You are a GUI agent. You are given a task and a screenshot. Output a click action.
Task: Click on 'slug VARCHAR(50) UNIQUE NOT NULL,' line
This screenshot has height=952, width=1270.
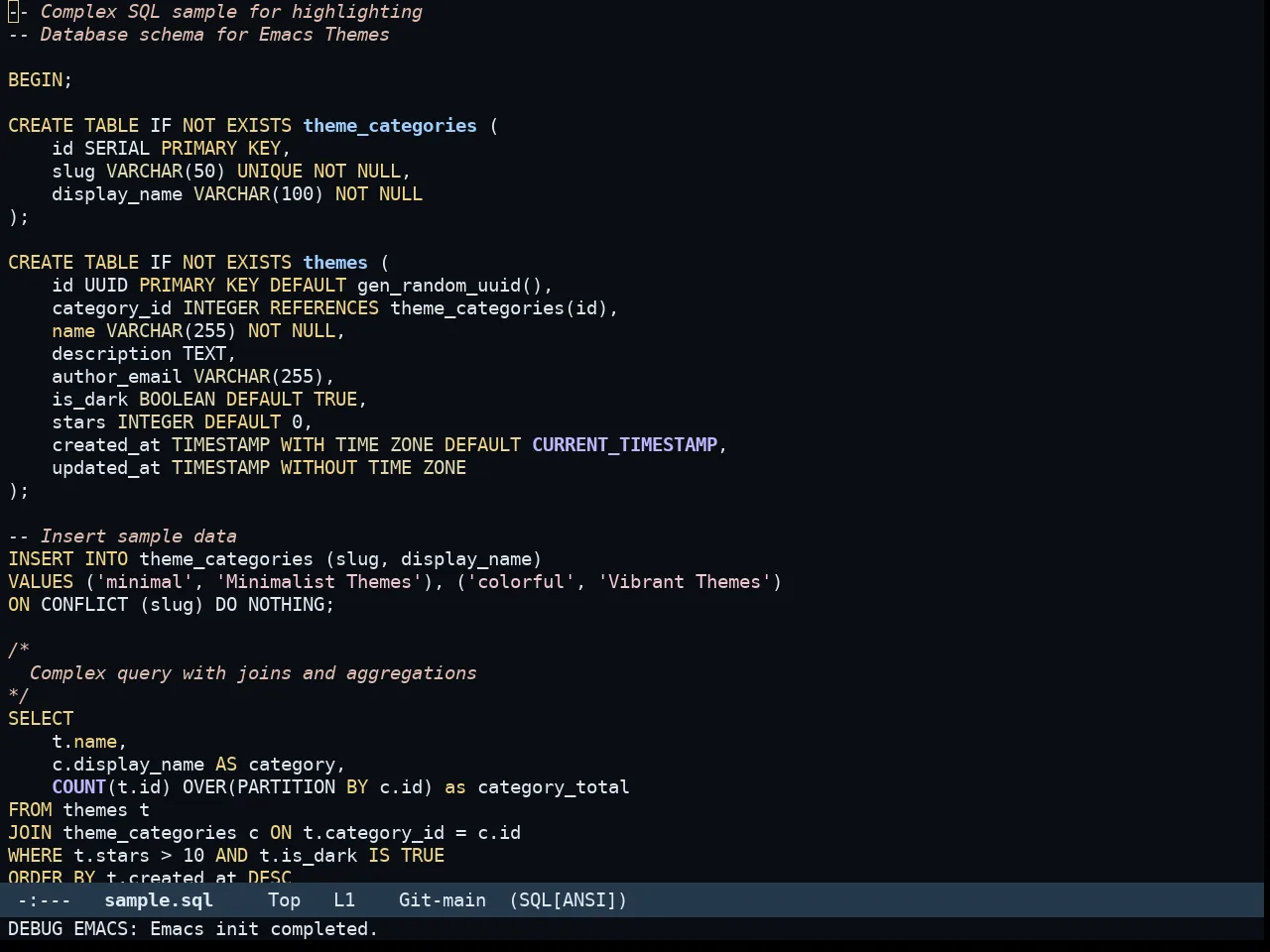(x=231, y=172)
